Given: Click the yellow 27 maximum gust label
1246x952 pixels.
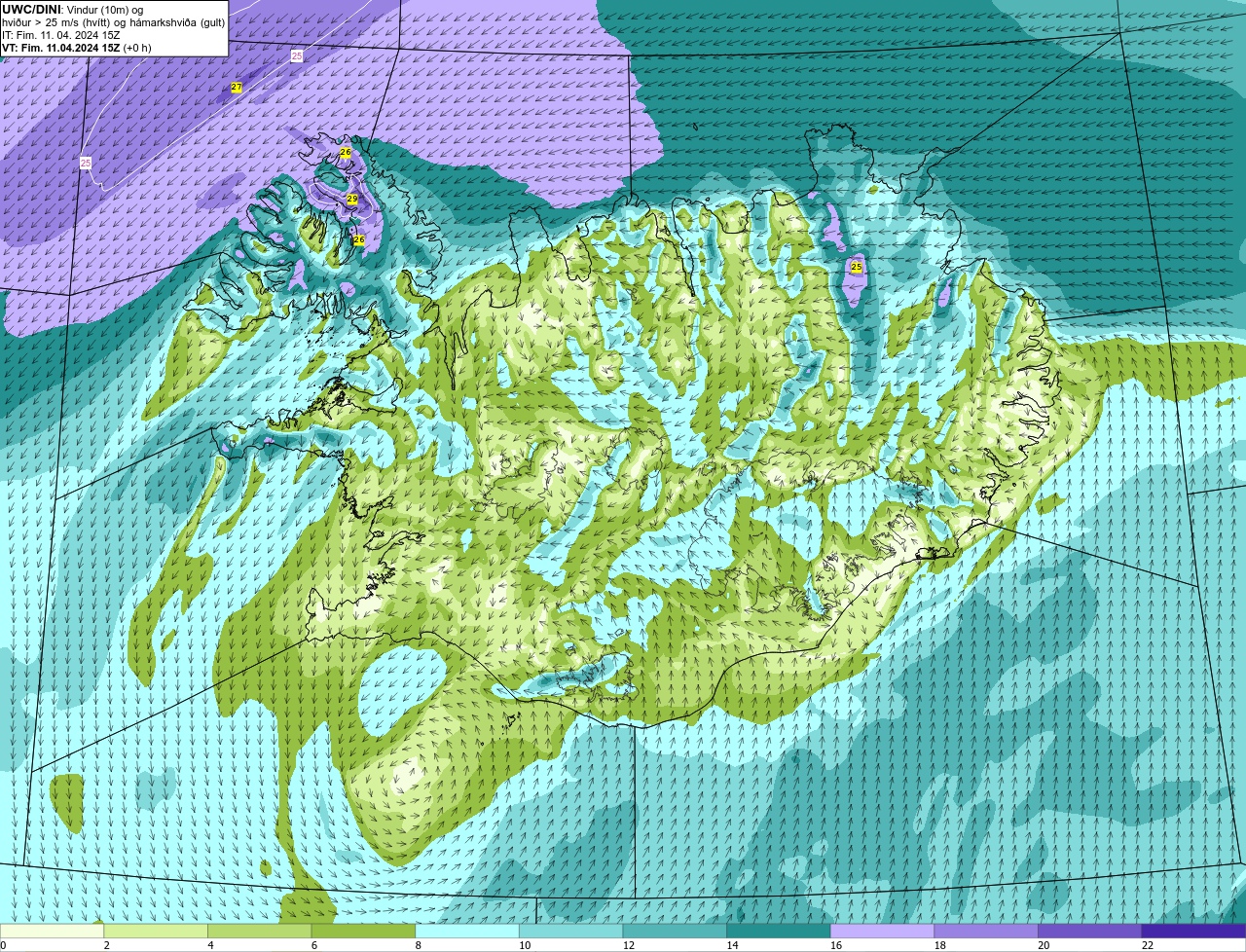Looking at the screenshot, I should tap(237, 88).
